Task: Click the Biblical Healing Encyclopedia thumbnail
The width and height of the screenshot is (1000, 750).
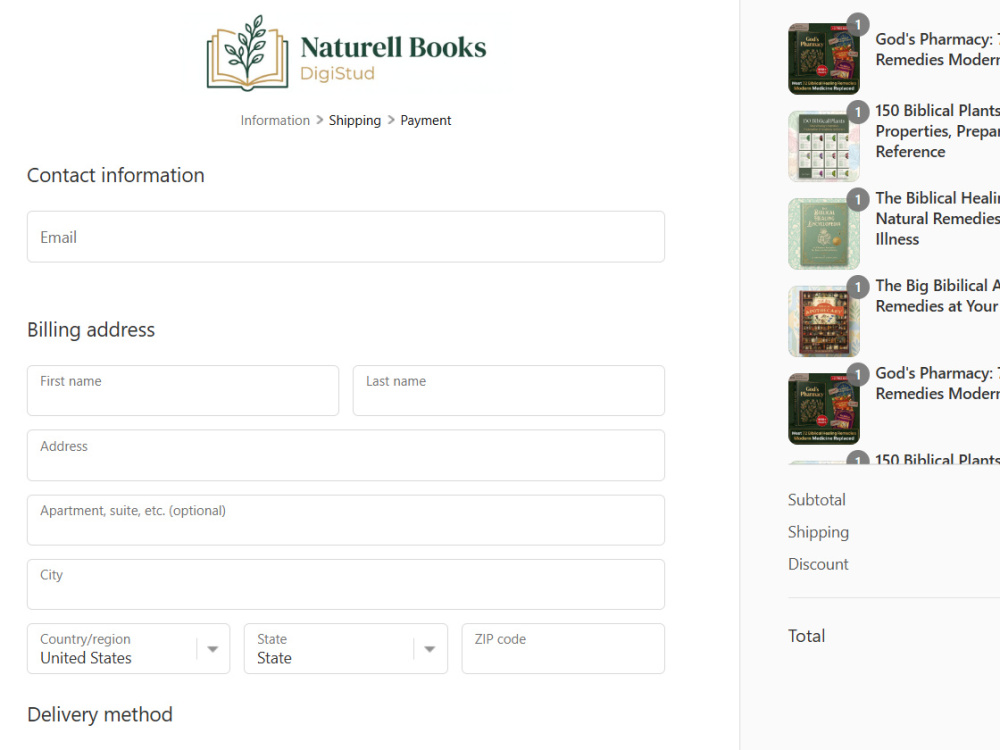Action: 824,233
